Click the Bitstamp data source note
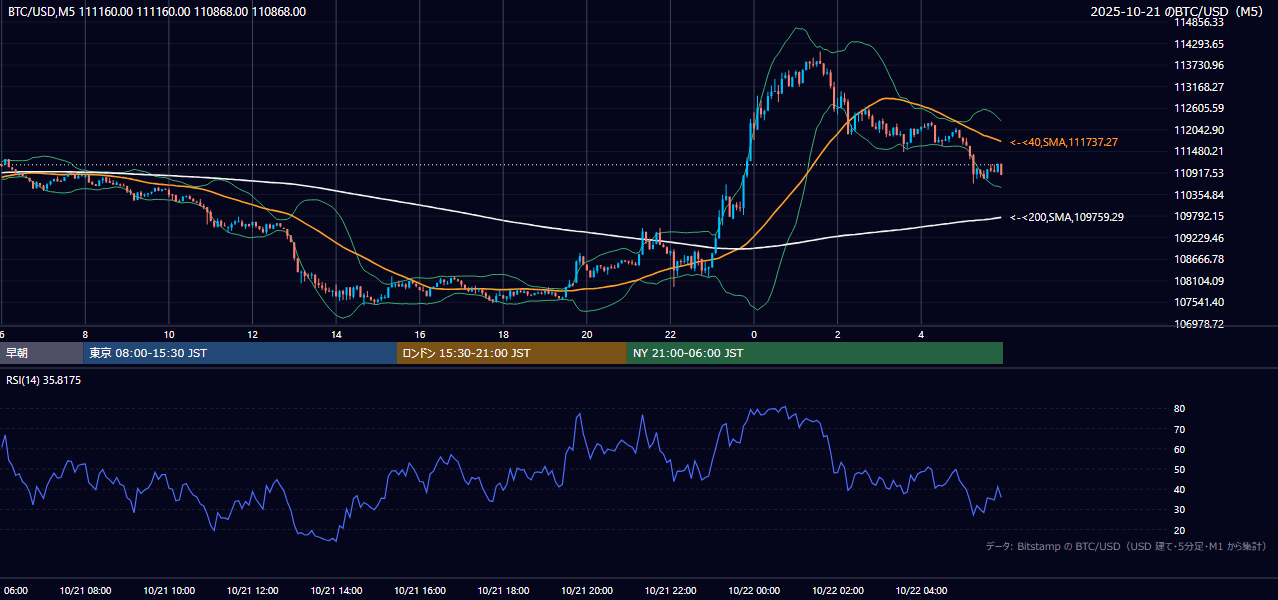1278x600 pixels. pos(1126,546)
